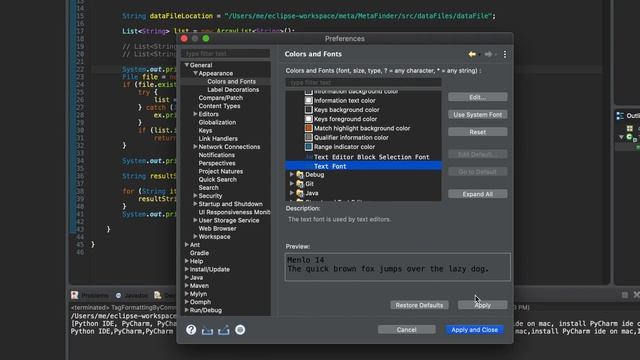Select Link Handlers preferences

pos(218,139)
